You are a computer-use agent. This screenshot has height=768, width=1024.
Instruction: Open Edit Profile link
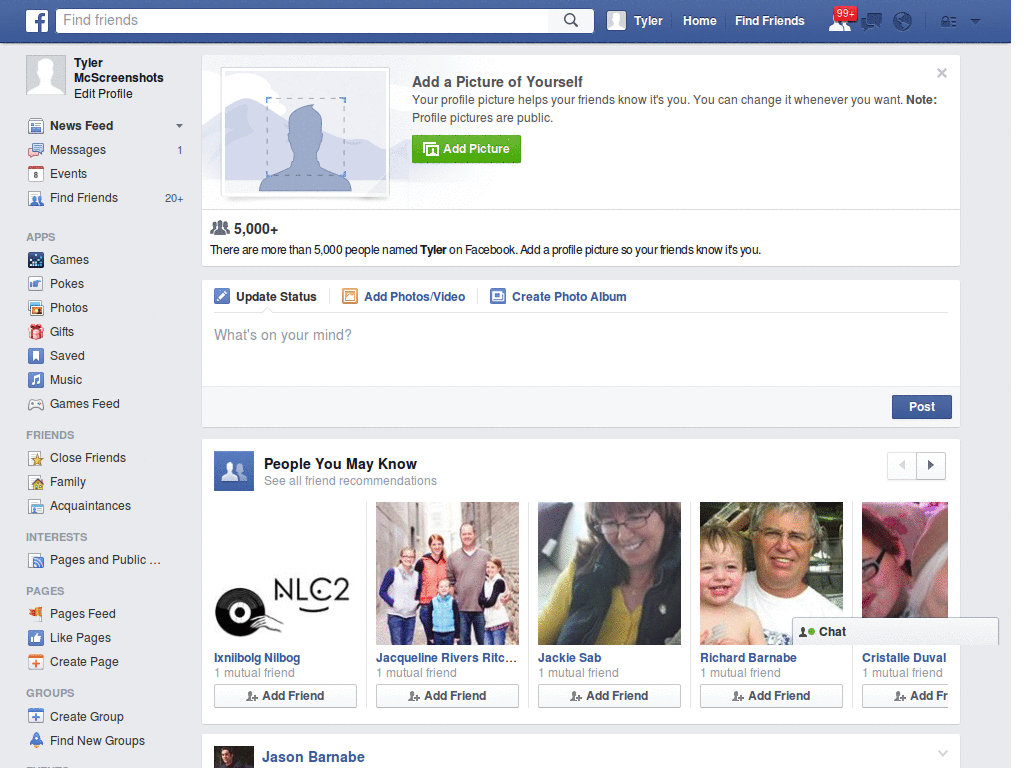[103, 94]
